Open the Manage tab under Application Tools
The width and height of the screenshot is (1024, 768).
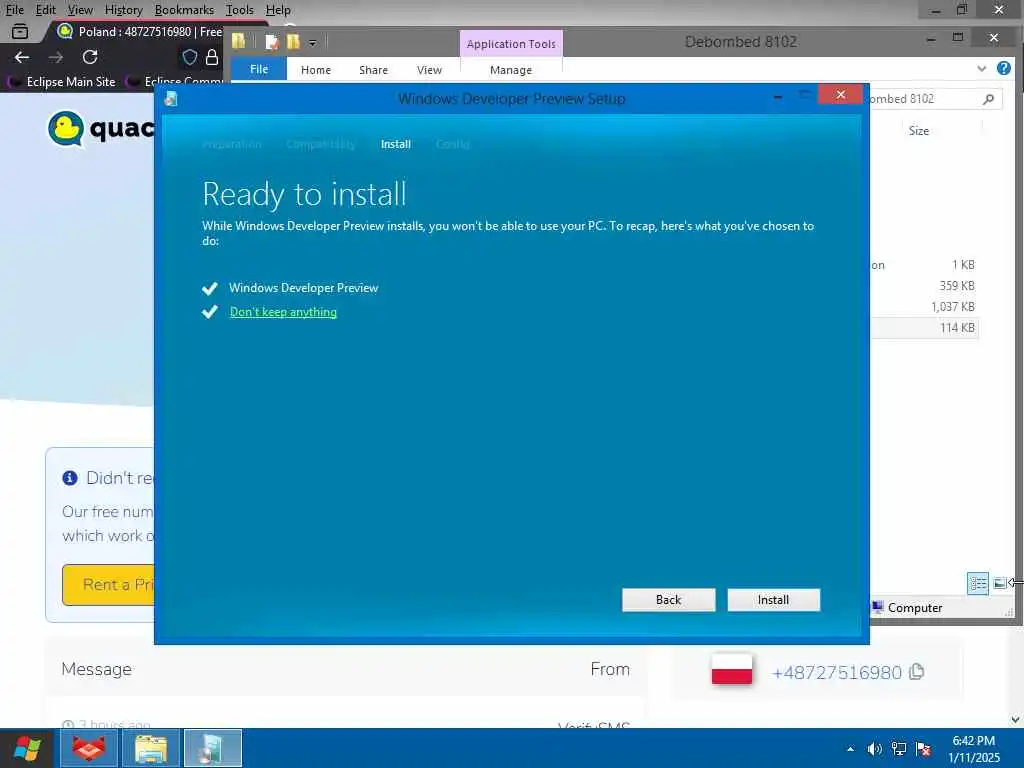[511, 70]
